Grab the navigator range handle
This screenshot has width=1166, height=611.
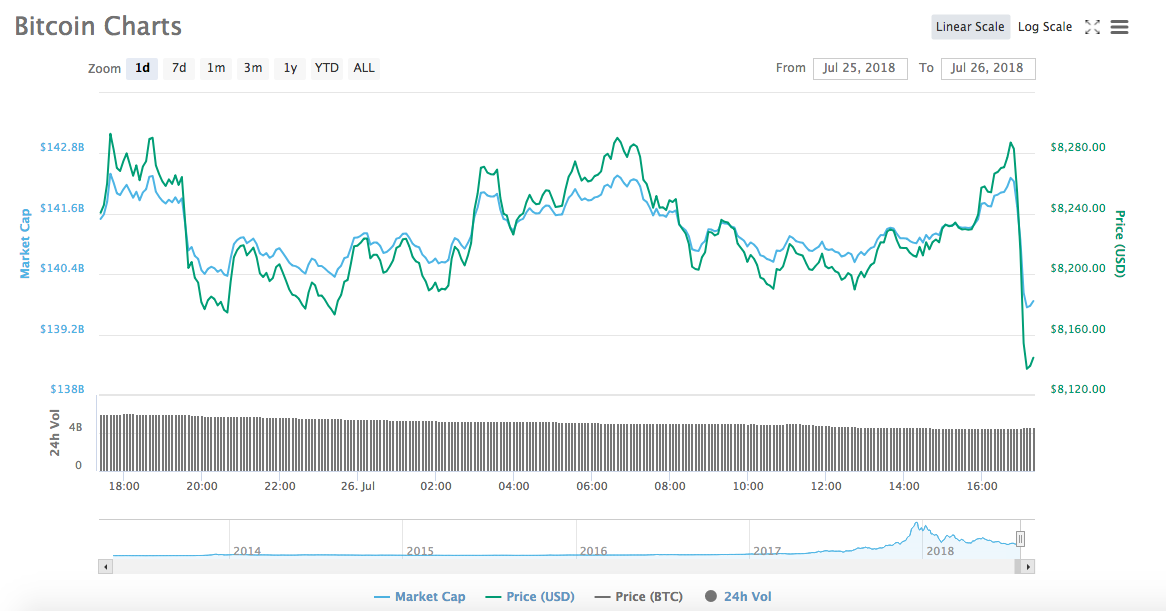[1020, 539]
